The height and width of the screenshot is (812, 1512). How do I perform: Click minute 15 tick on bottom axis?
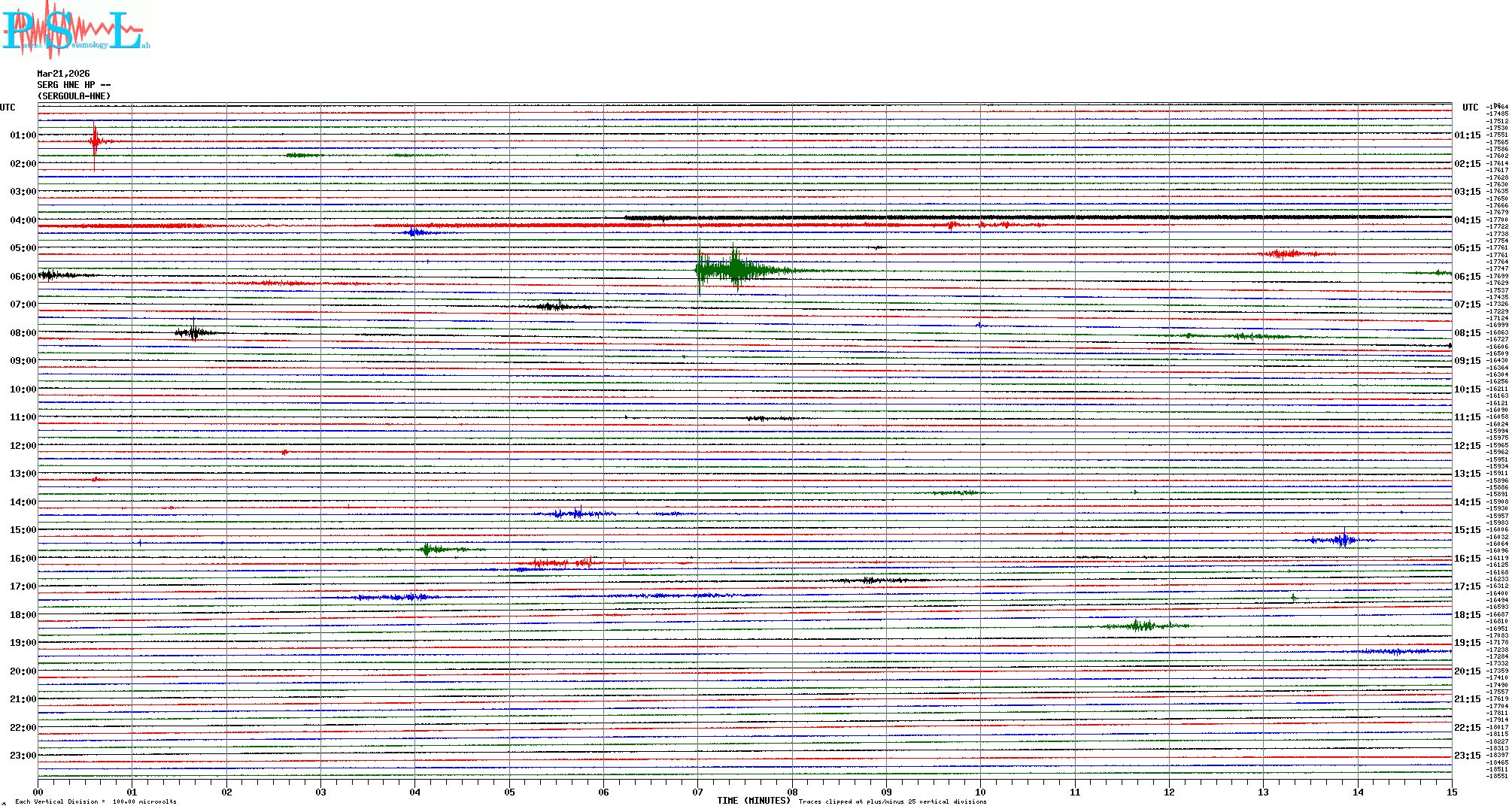1452,792
